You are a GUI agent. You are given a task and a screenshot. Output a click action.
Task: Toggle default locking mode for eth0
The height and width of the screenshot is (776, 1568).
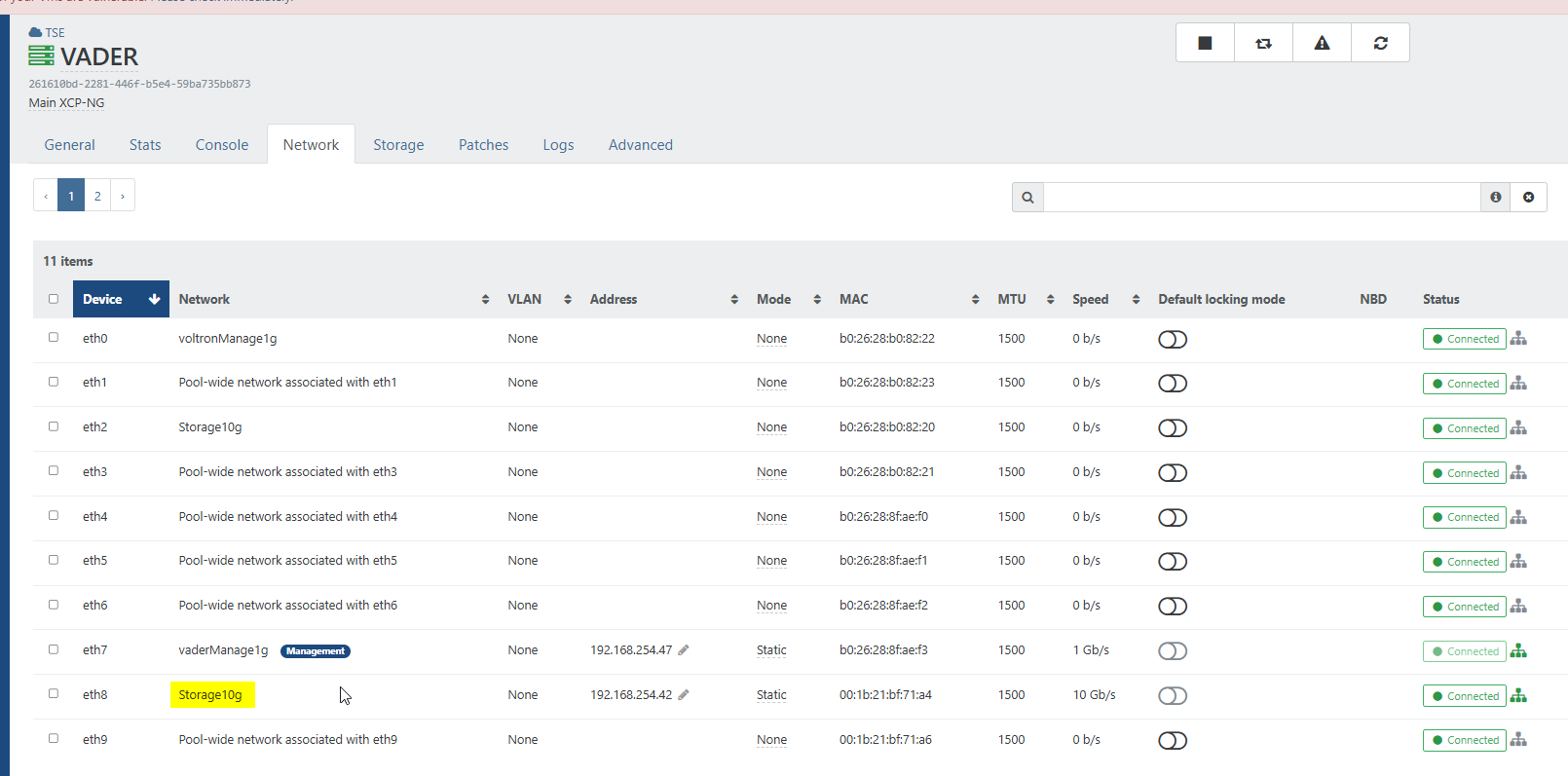(x=1172, y=339)
